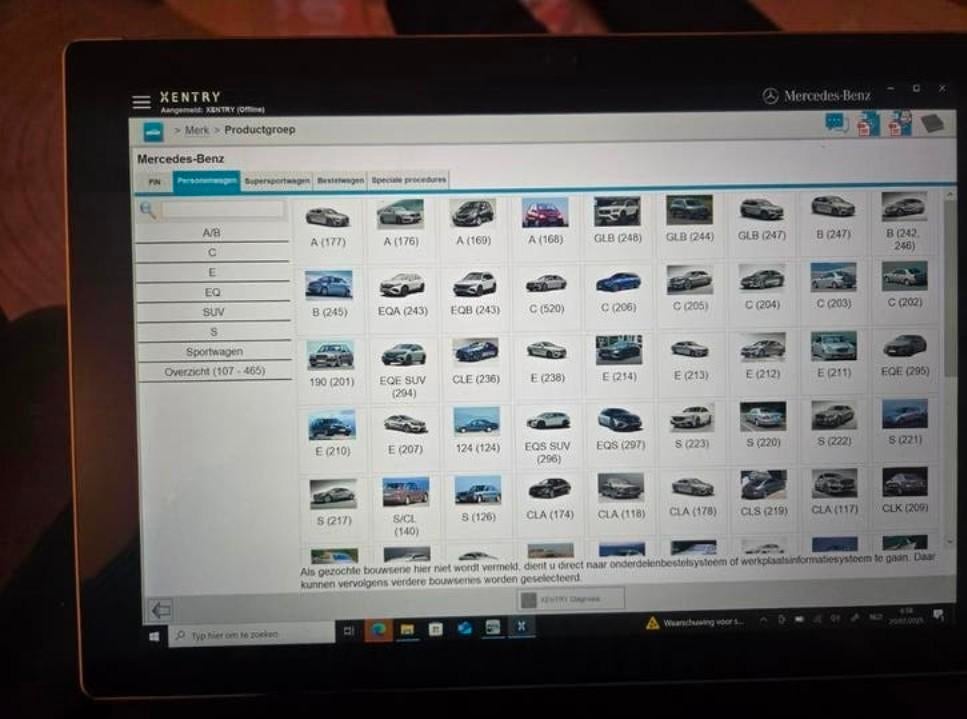Toggle the A/B class filter
This screenshot has width=967, height=719.
[213, 231]
